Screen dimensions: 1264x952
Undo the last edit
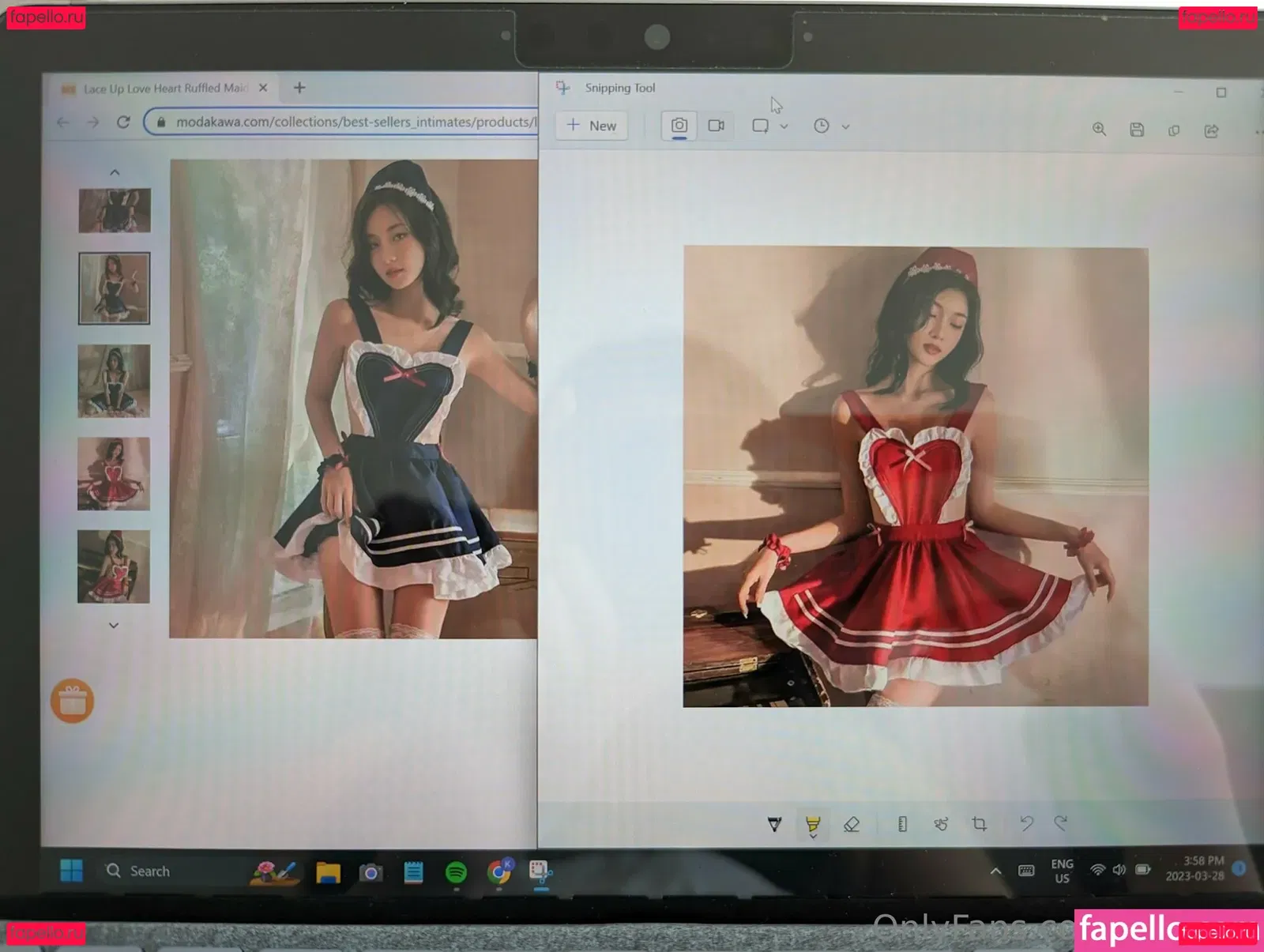[1026, 823]
